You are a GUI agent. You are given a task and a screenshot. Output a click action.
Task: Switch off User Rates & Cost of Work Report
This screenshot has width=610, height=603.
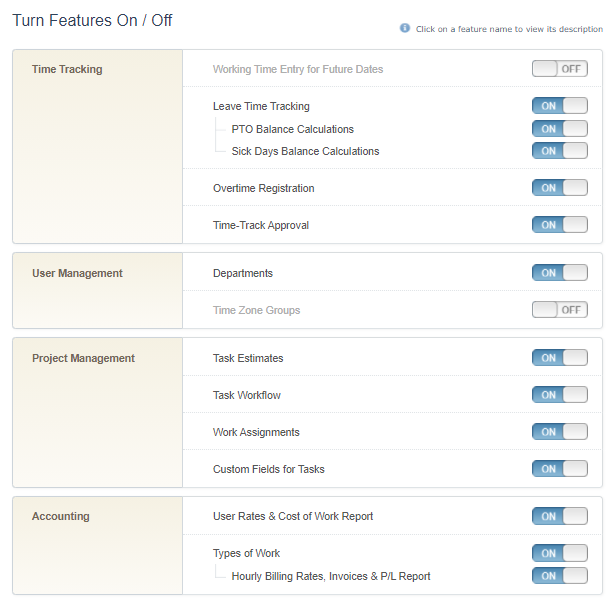coord(559,516)
